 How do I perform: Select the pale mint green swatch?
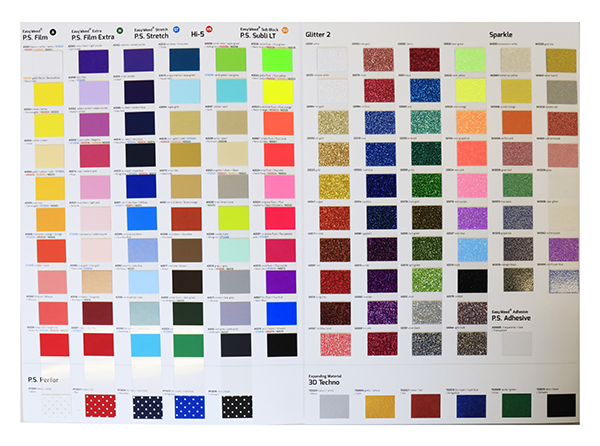tap(234, 249)
